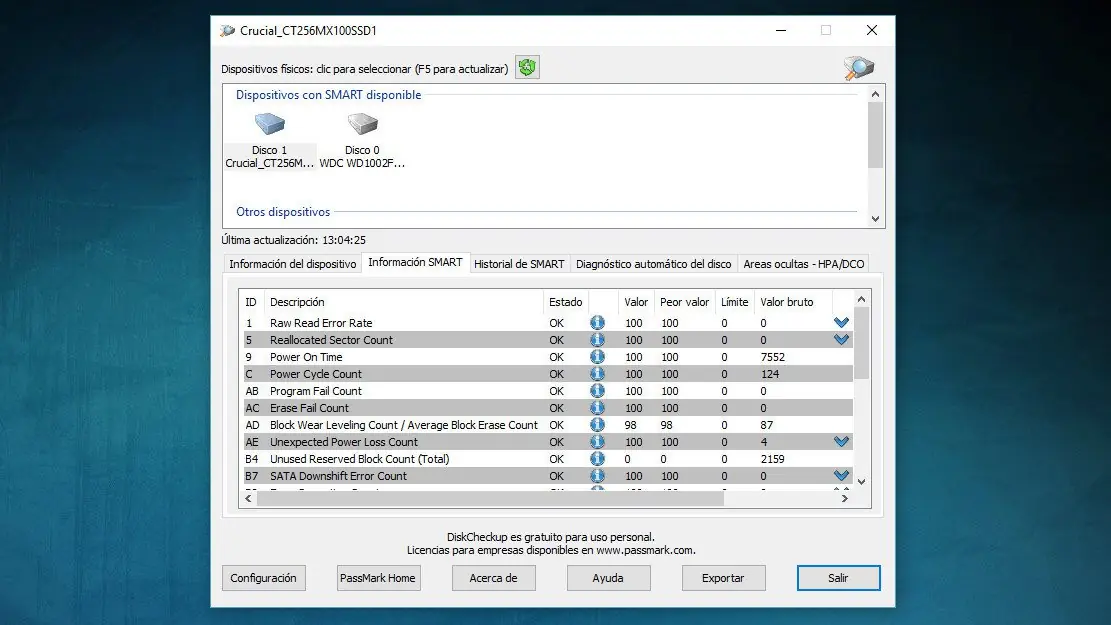This screenshot has width=1111, height=625.
Task: Select Disco 0 WDC hard drive icon
Action: [x=362, y=126]
